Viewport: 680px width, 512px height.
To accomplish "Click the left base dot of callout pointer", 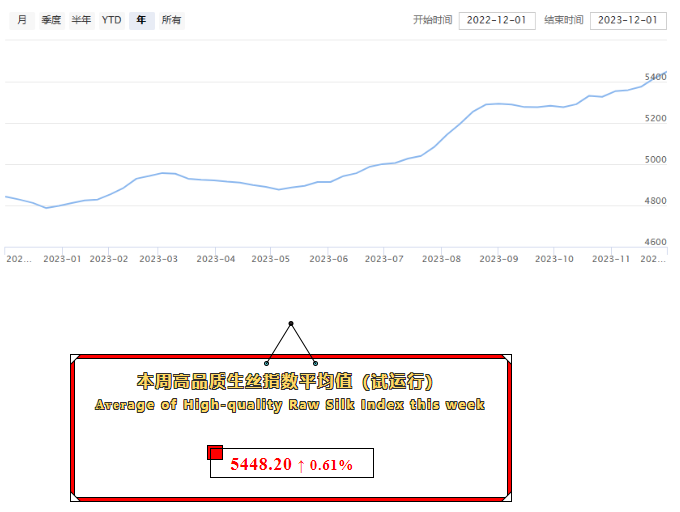I will click(x=267, y=363).
